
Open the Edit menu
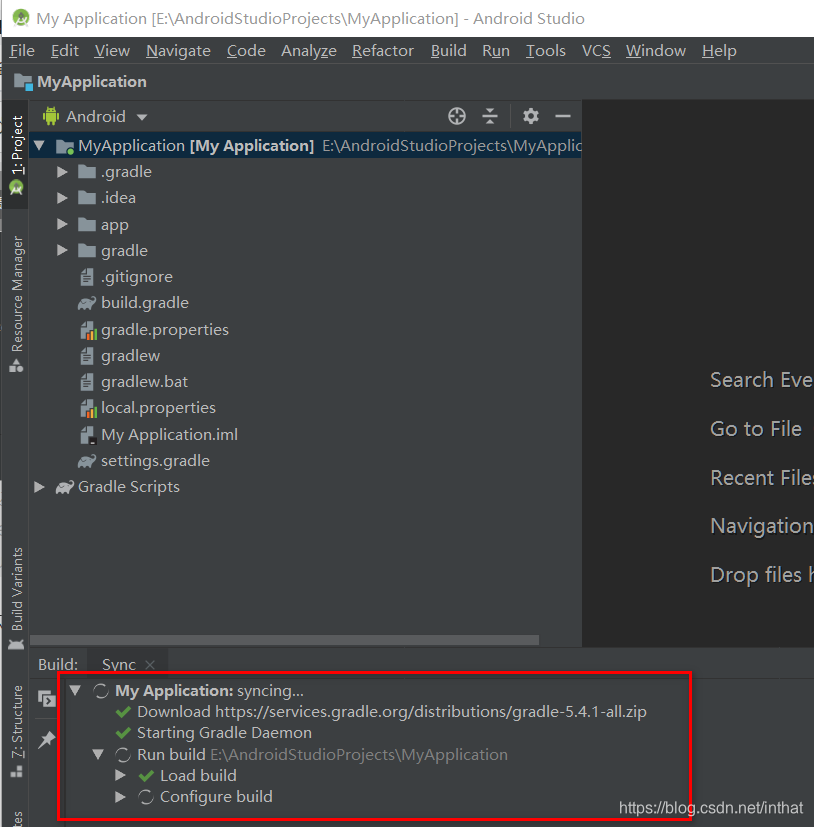point(64,51)
